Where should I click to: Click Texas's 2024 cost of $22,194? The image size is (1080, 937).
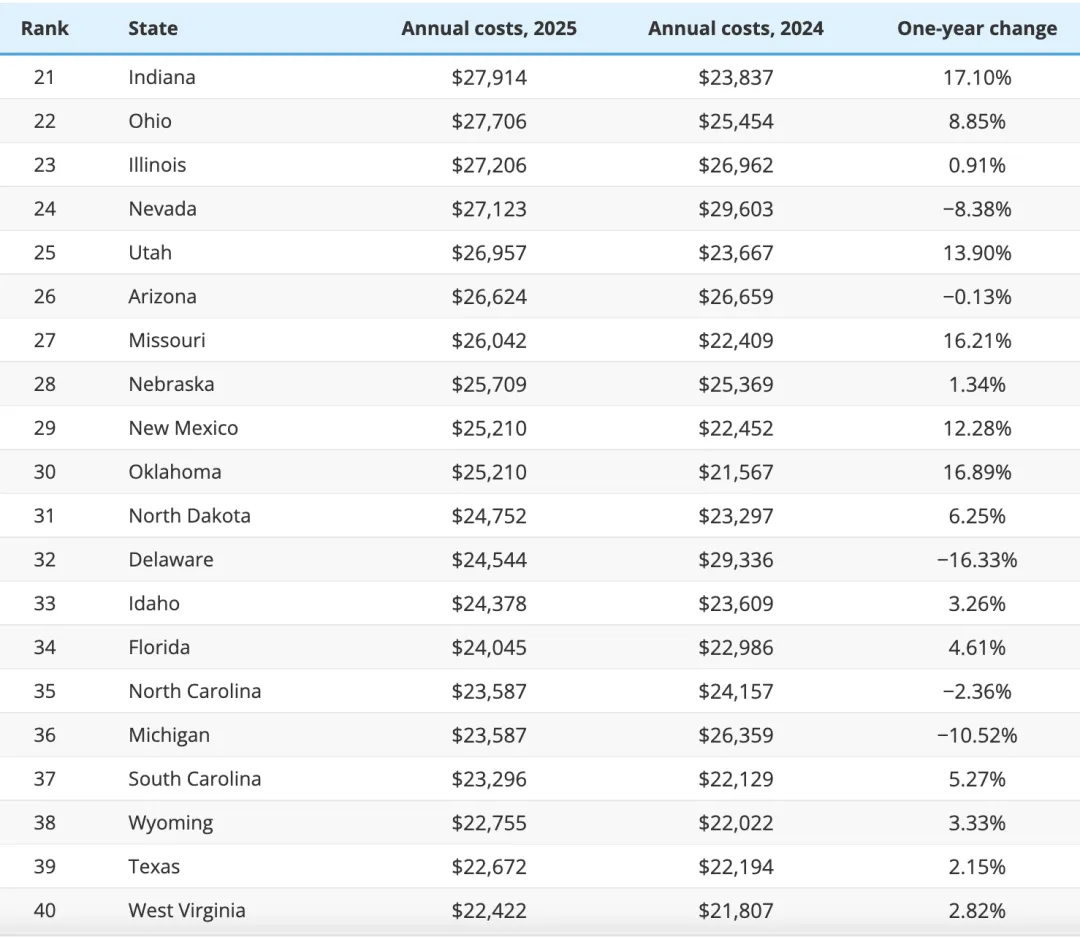coord(736,867)
